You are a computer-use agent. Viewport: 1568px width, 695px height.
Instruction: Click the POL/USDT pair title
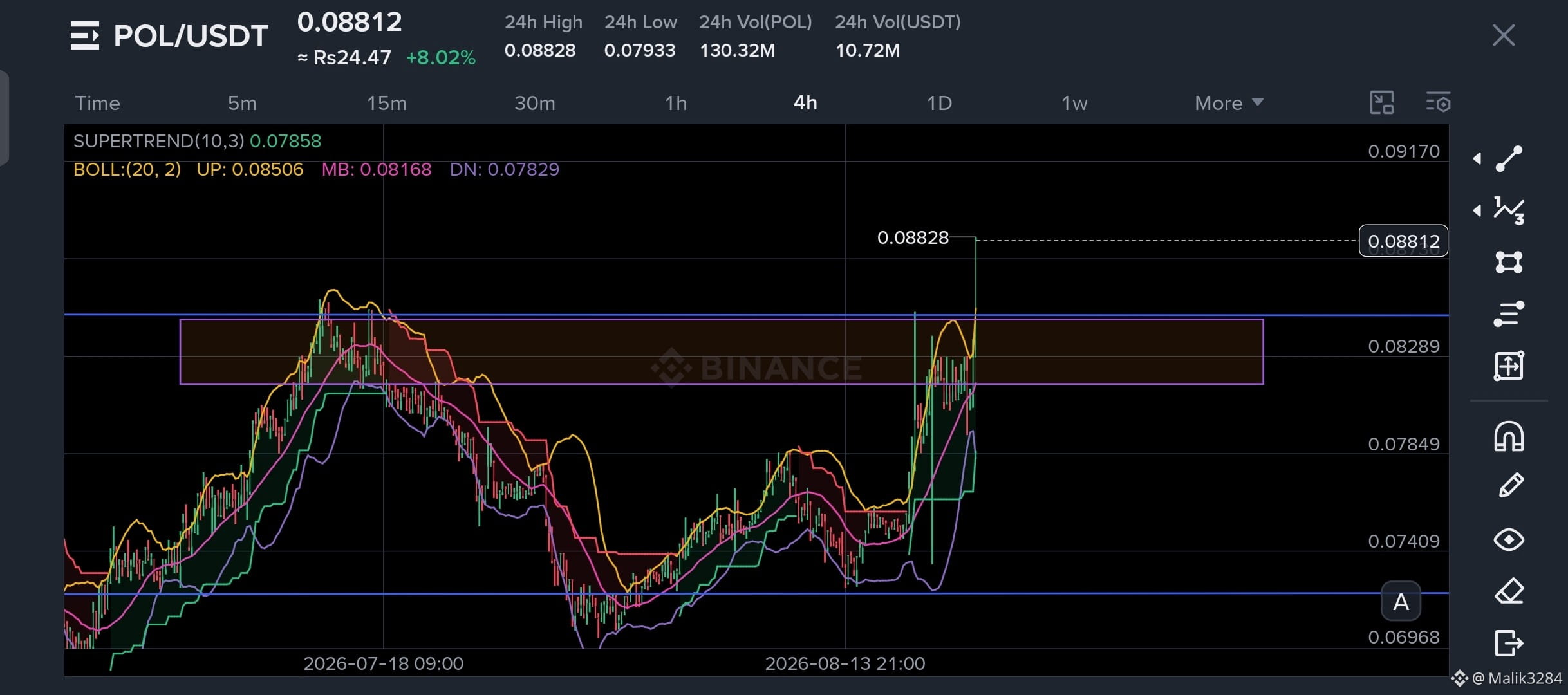coord(191,36)
